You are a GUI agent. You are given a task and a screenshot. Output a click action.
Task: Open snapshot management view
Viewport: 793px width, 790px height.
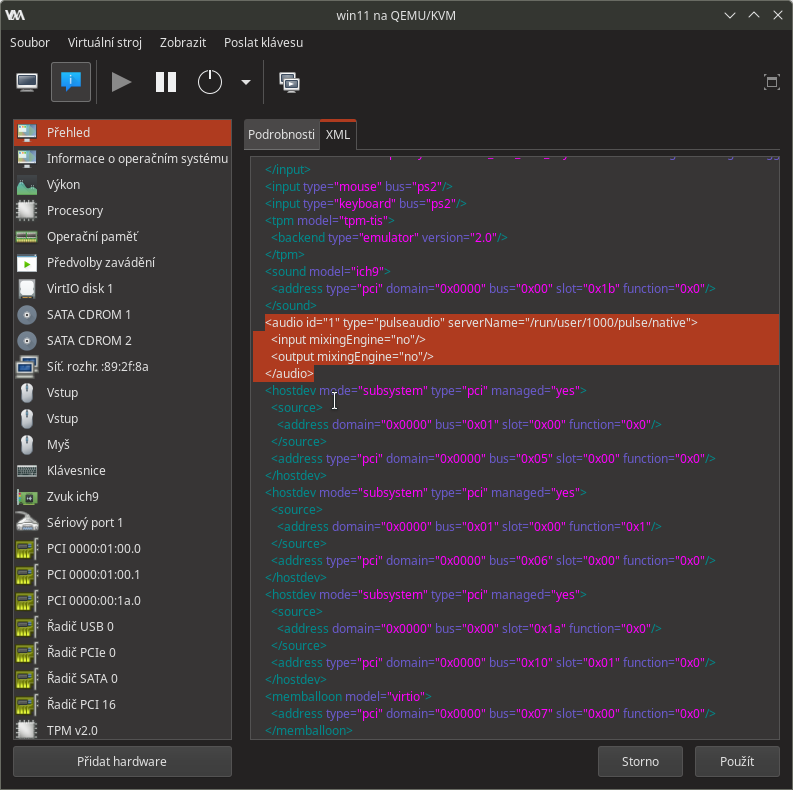tap(289, 82)
